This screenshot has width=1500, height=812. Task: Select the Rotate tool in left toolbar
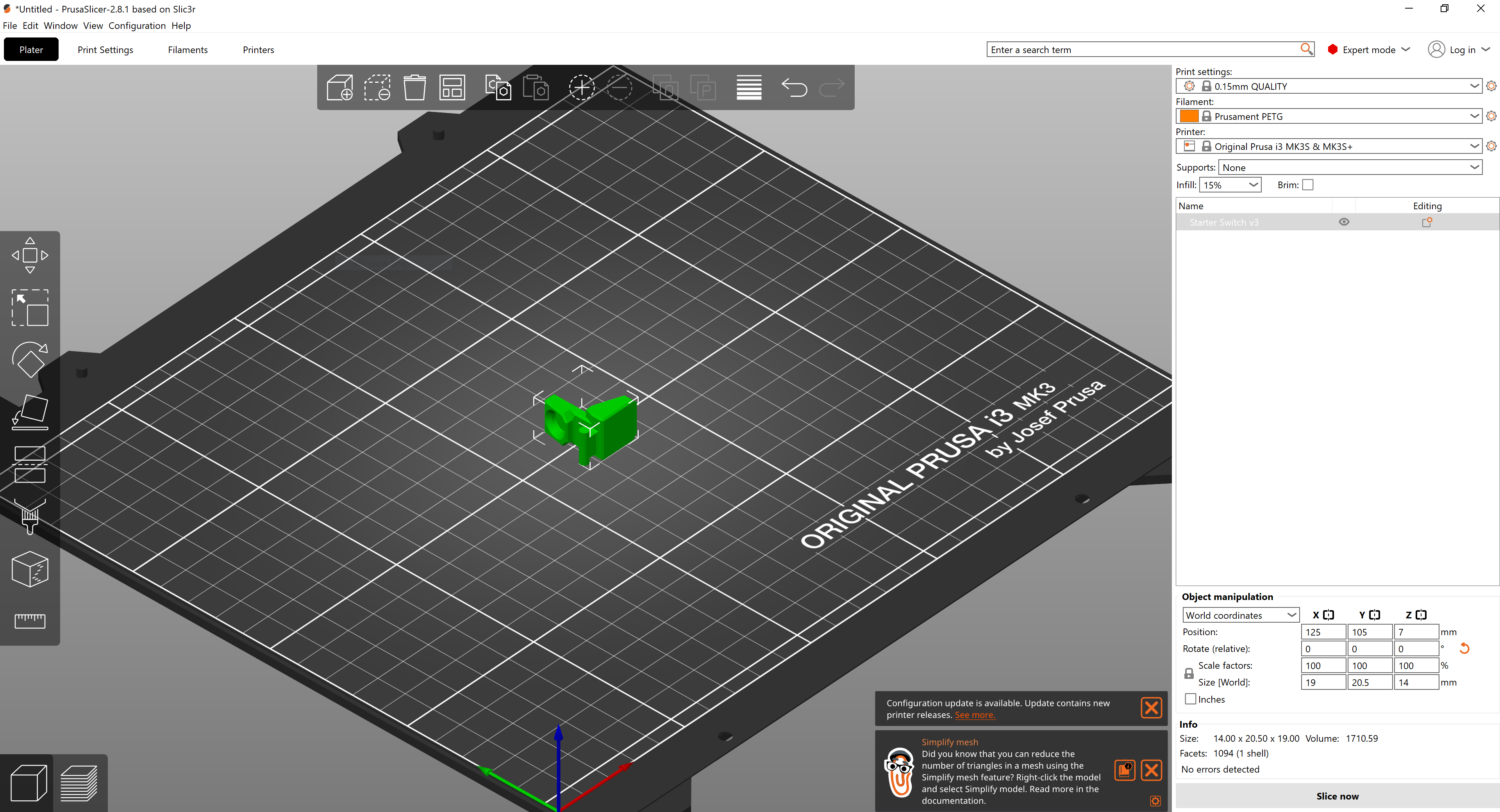[30, 360]
